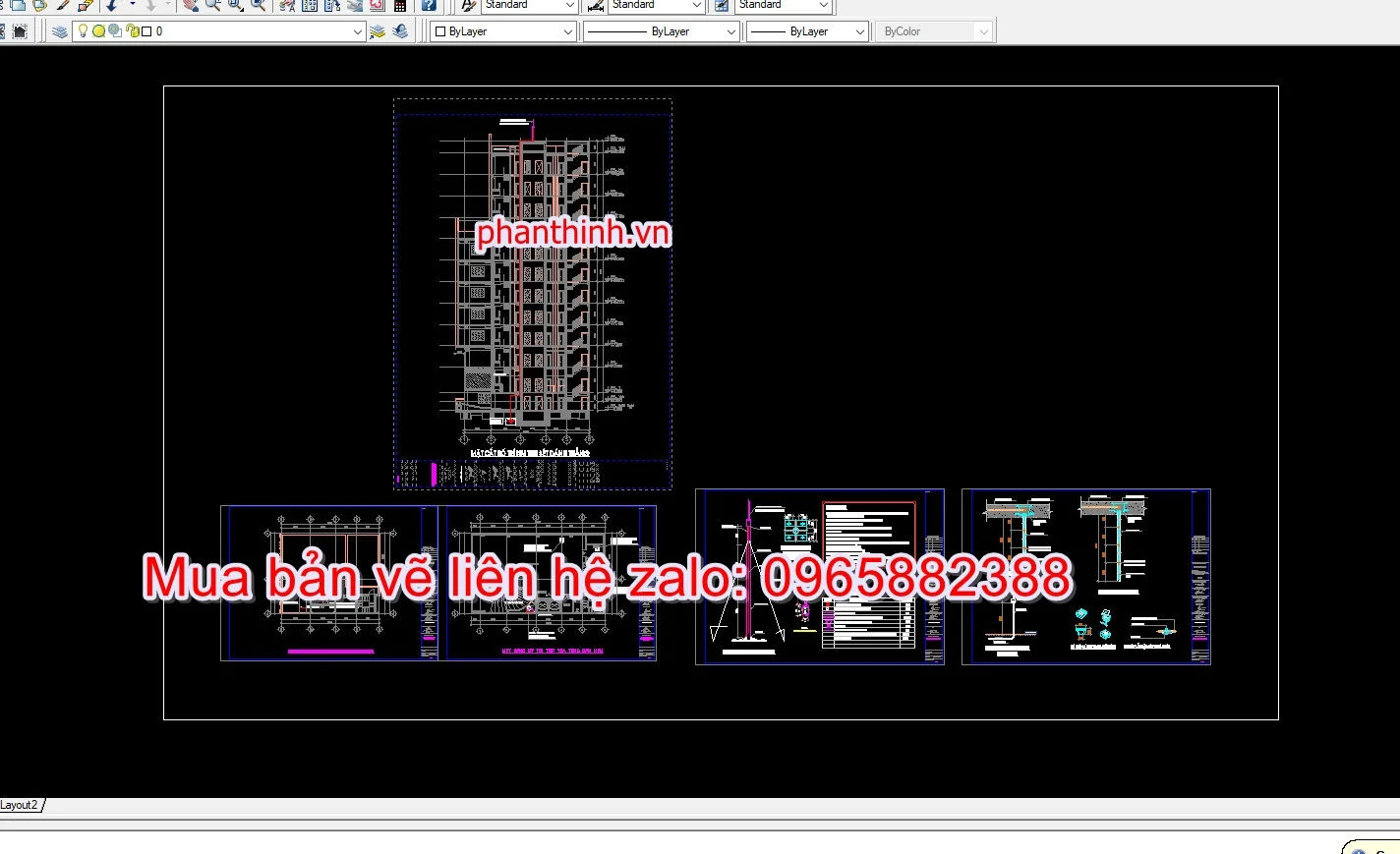Open the Layer Properties Manager
The width and height of the screenshot is (1400, 854).
pyautogui.click(x=60, y=31)
